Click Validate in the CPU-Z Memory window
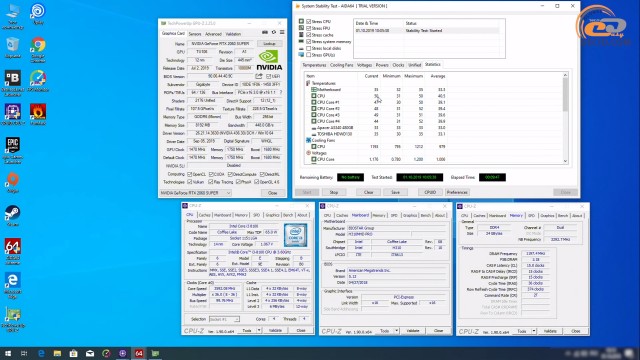Screen dimensions: 640x360 pyautogui.click(x=550, y=331)
